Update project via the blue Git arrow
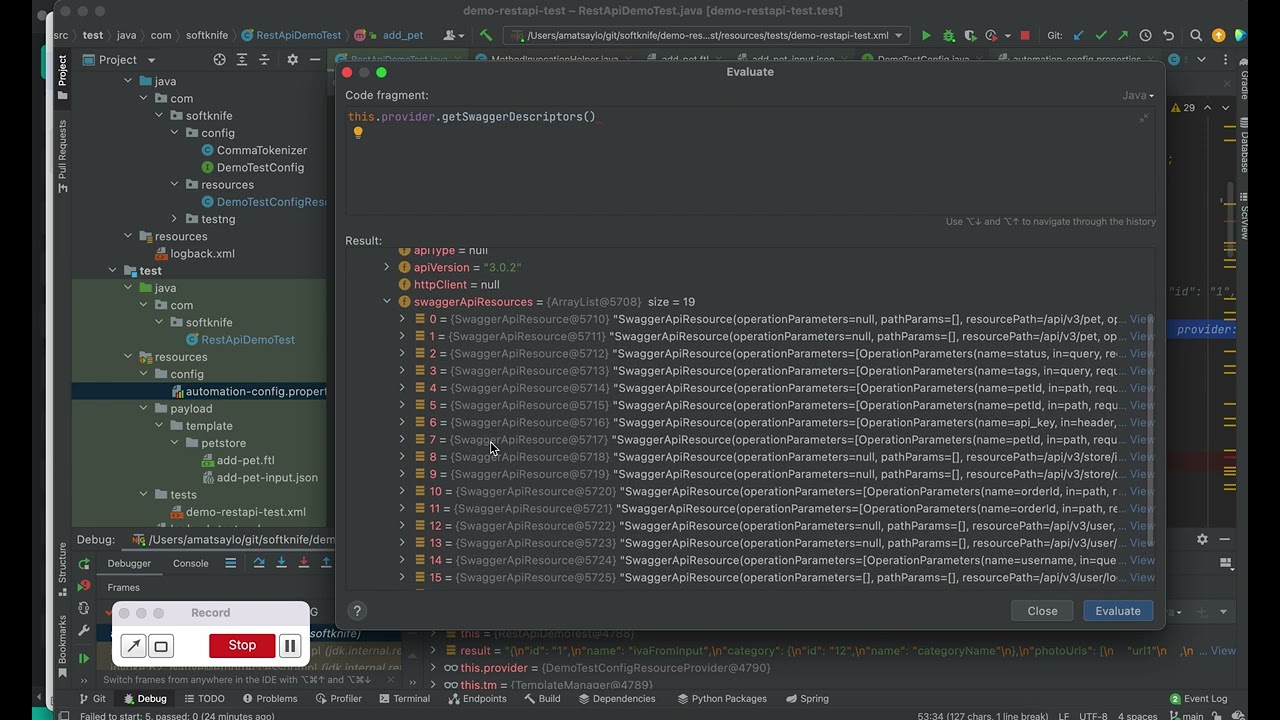1280x720 pixels. click(1078, 35)
